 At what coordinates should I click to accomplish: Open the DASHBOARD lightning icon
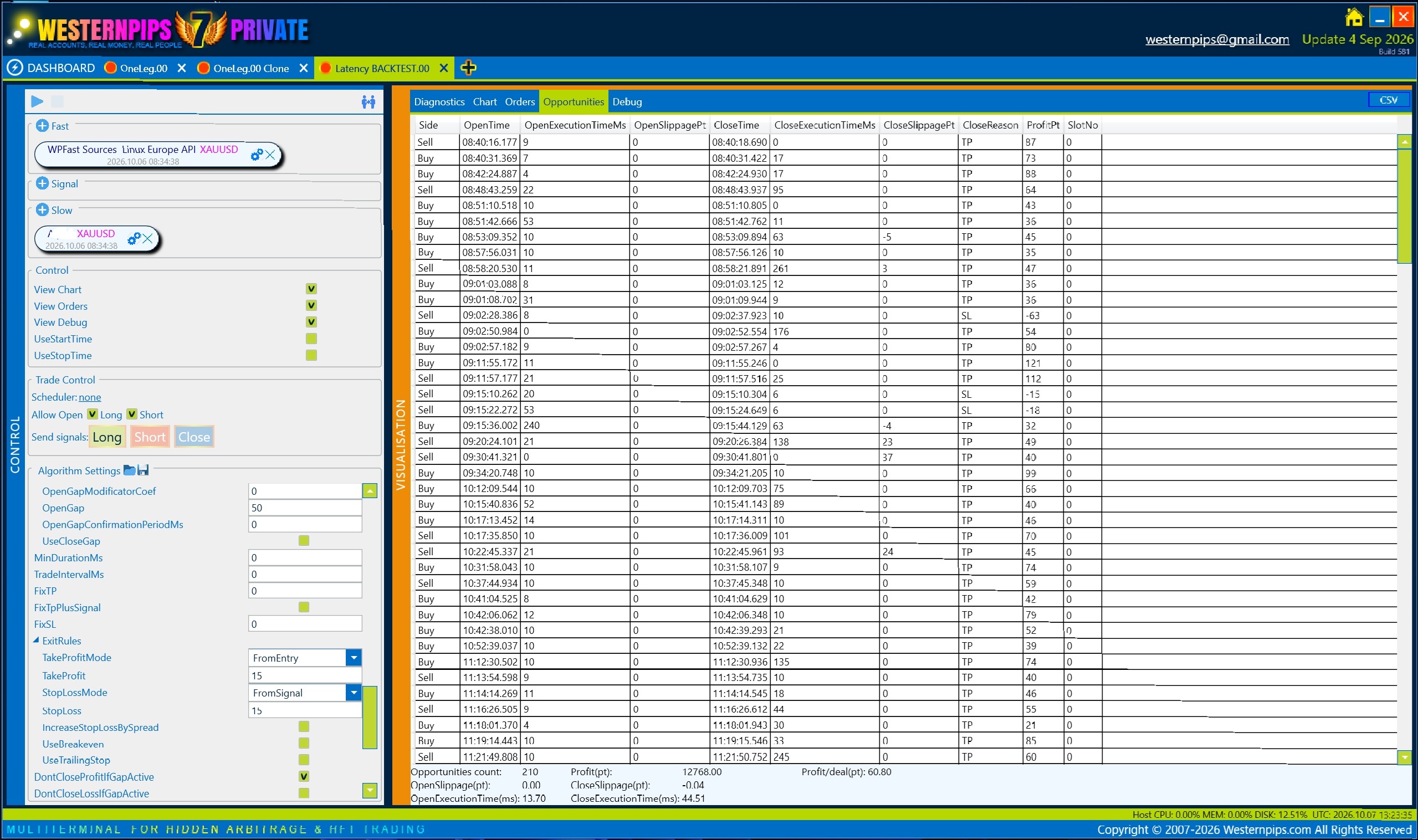[15, 68]
